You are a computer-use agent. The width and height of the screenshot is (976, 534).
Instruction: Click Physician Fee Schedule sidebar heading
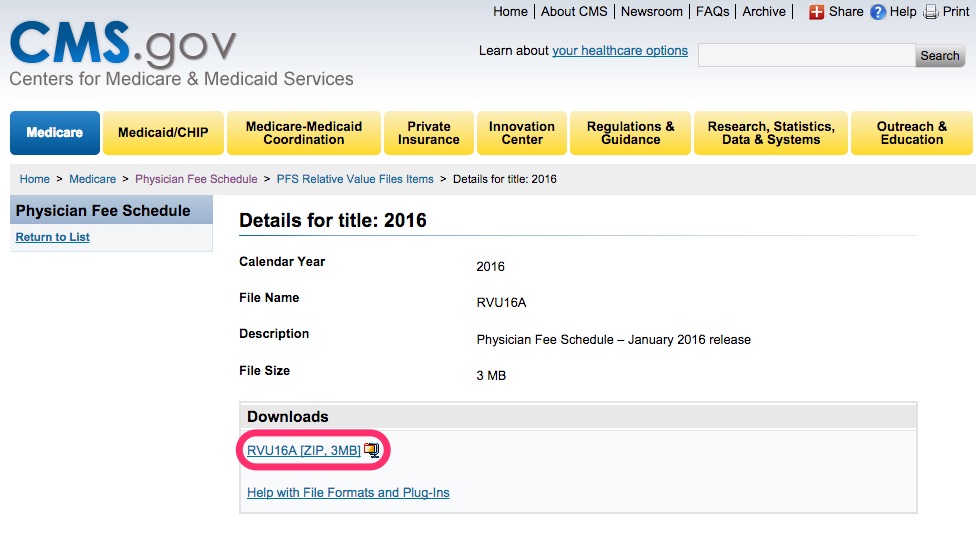103,210
